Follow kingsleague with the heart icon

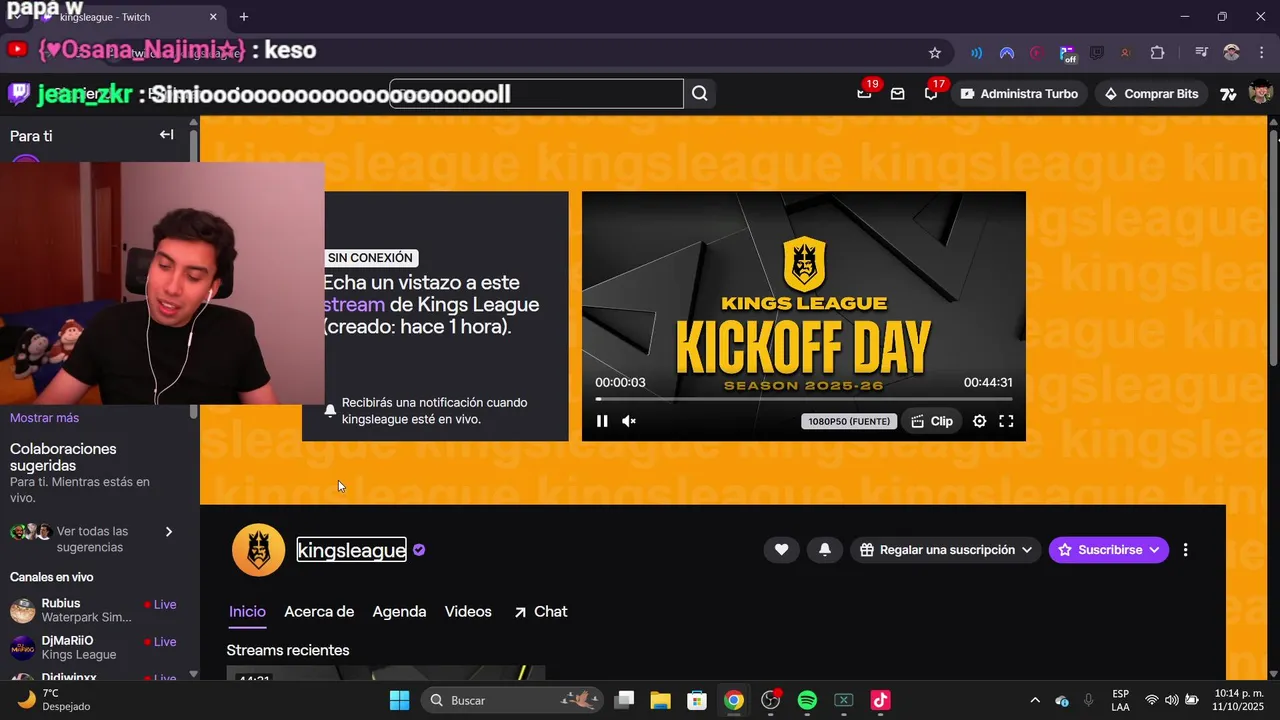point(782,550)
